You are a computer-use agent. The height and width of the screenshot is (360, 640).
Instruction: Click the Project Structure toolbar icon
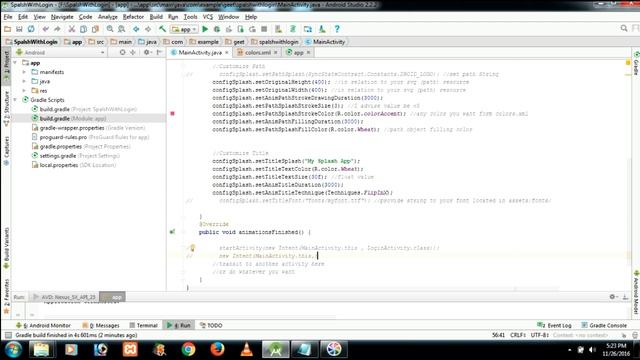tap(307, 29)
